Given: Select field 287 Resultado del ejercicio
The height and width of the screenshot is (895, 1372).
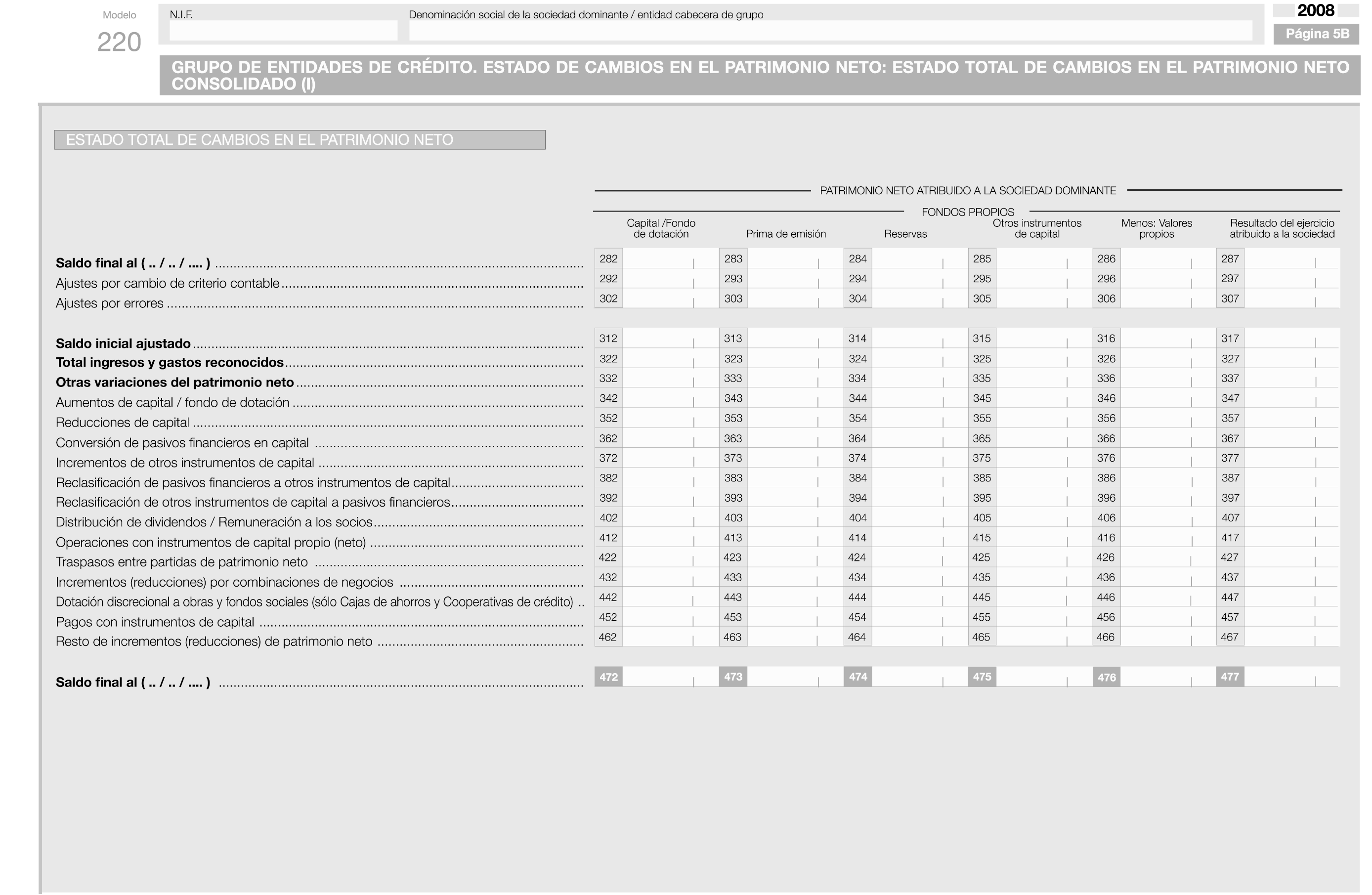Looking at the screenshot, I should click(x=1291, y=258).
